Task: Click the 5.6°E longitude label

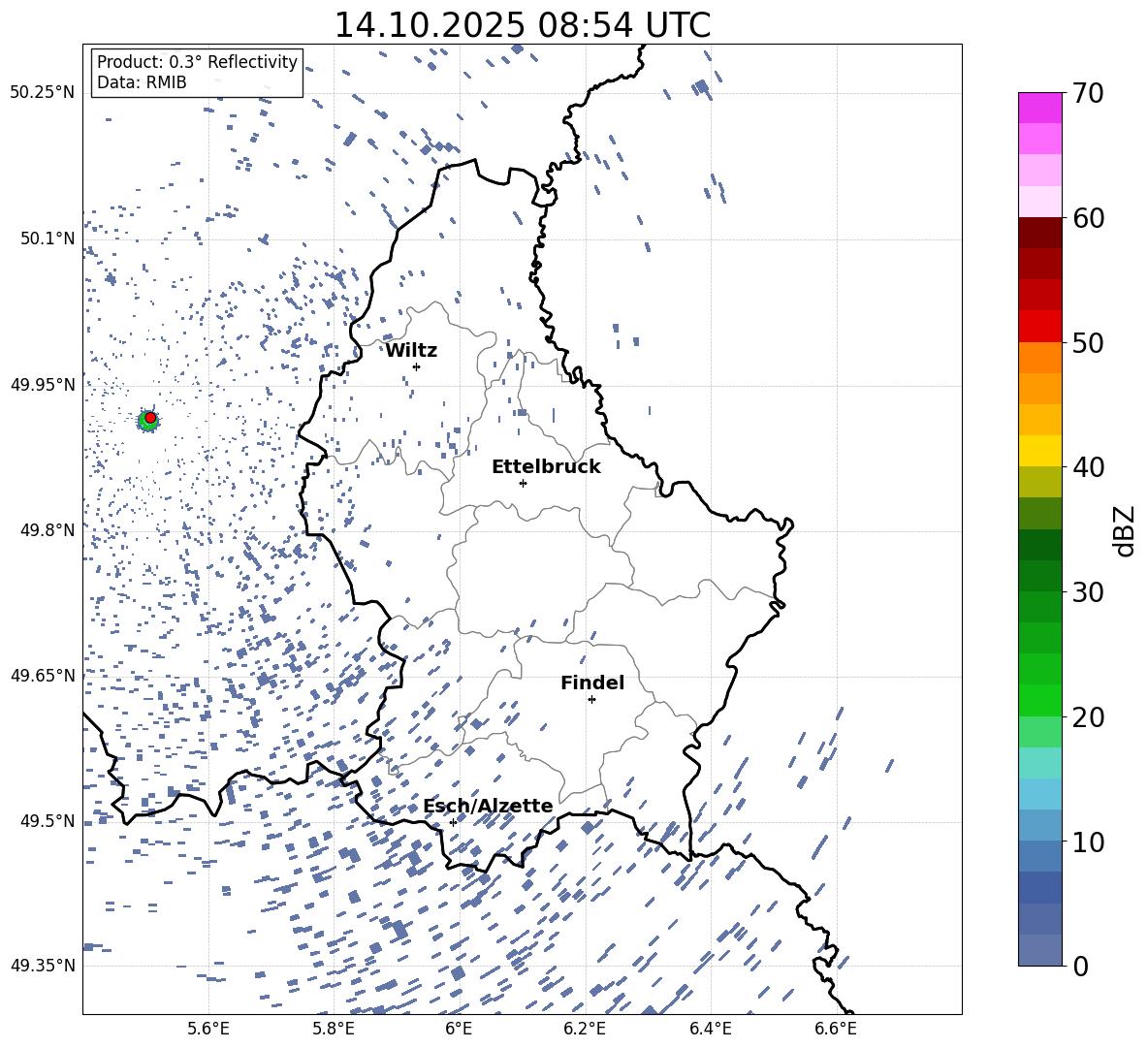Action: (208, 1029)
